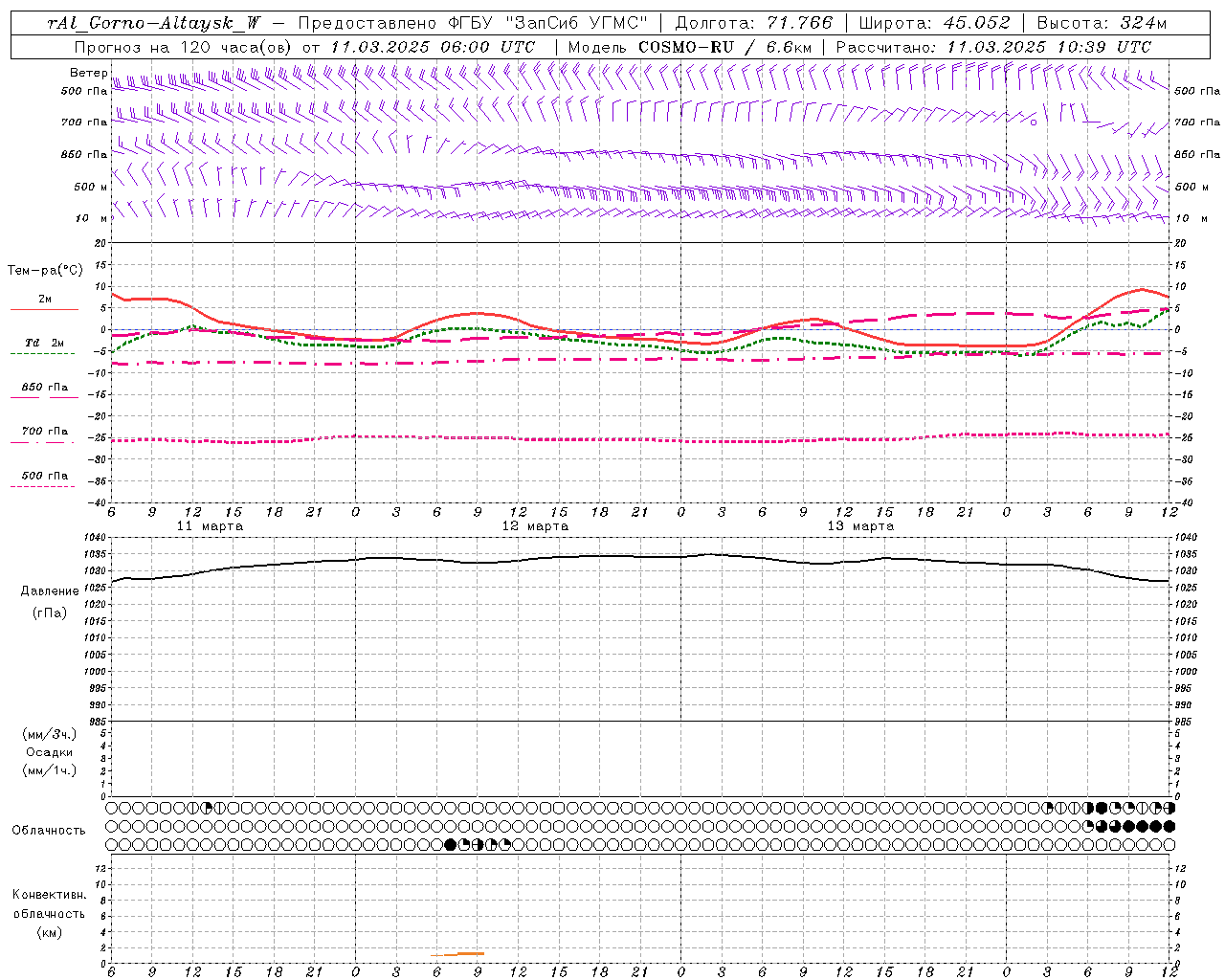Click the Конвективн. panel label

49,895
